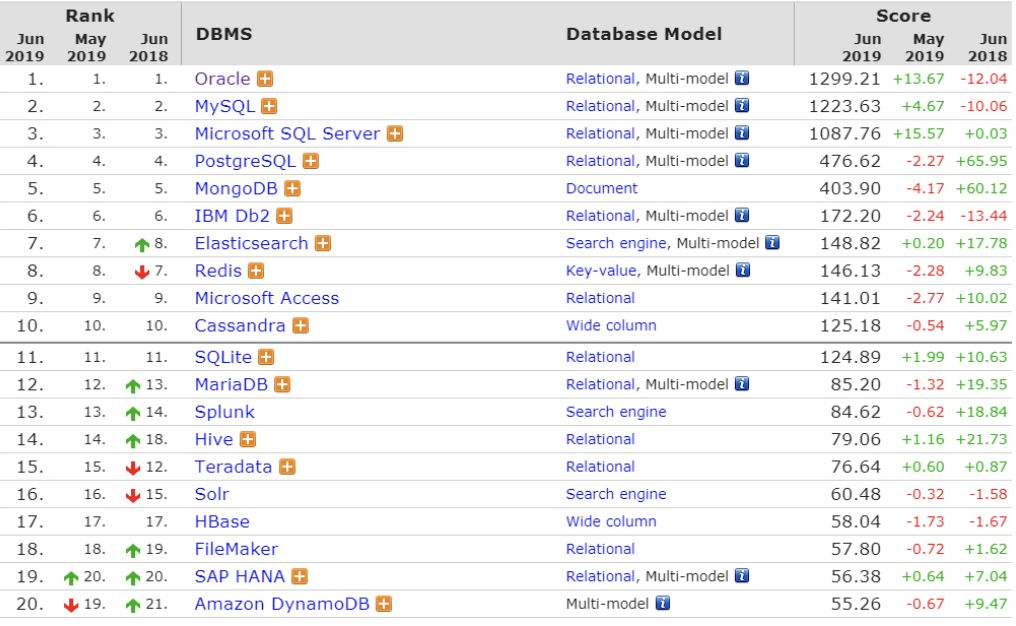The height and width of the screenshot is (626, 1016).
Task: Click the plus icon next to Redis
Action: 257,271
